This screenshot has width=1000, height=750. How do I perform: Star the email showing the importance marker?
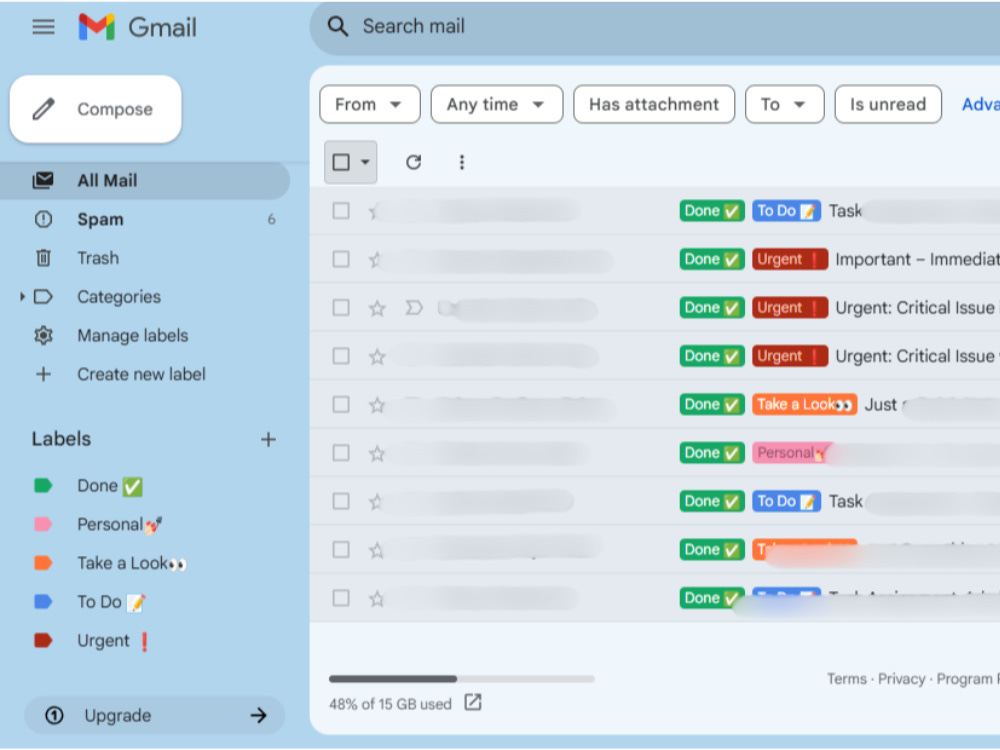coord(377,308)
